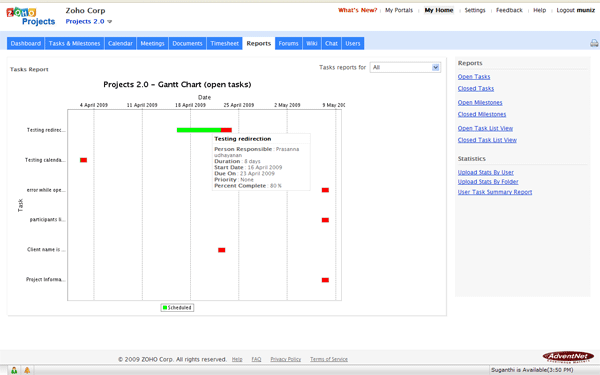Switch to Tasks & Milestones tab
600x375 pixels.
click(x=74, y=43)
